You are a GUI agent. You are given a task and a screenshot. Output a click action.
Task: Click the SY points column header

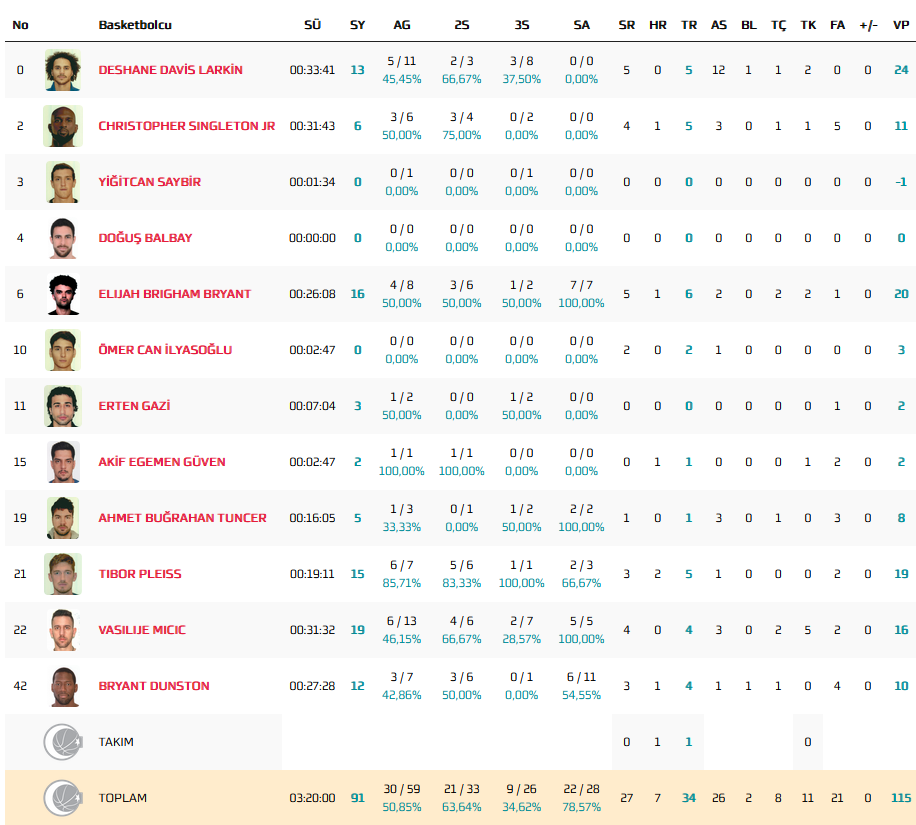coord(357,25)
